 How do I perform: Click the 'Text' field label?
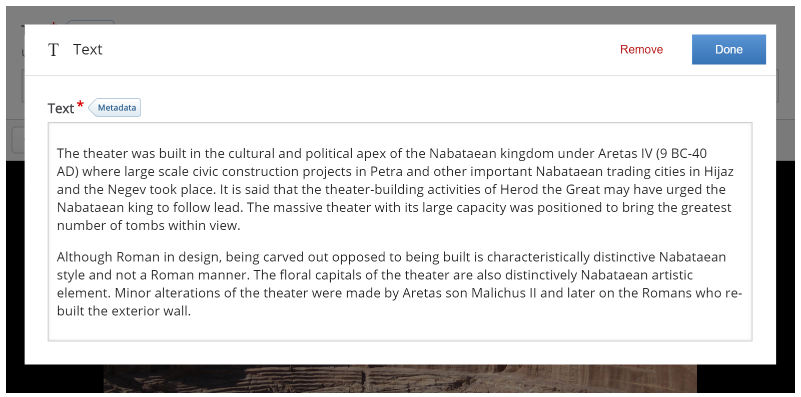tap(61, 108)
